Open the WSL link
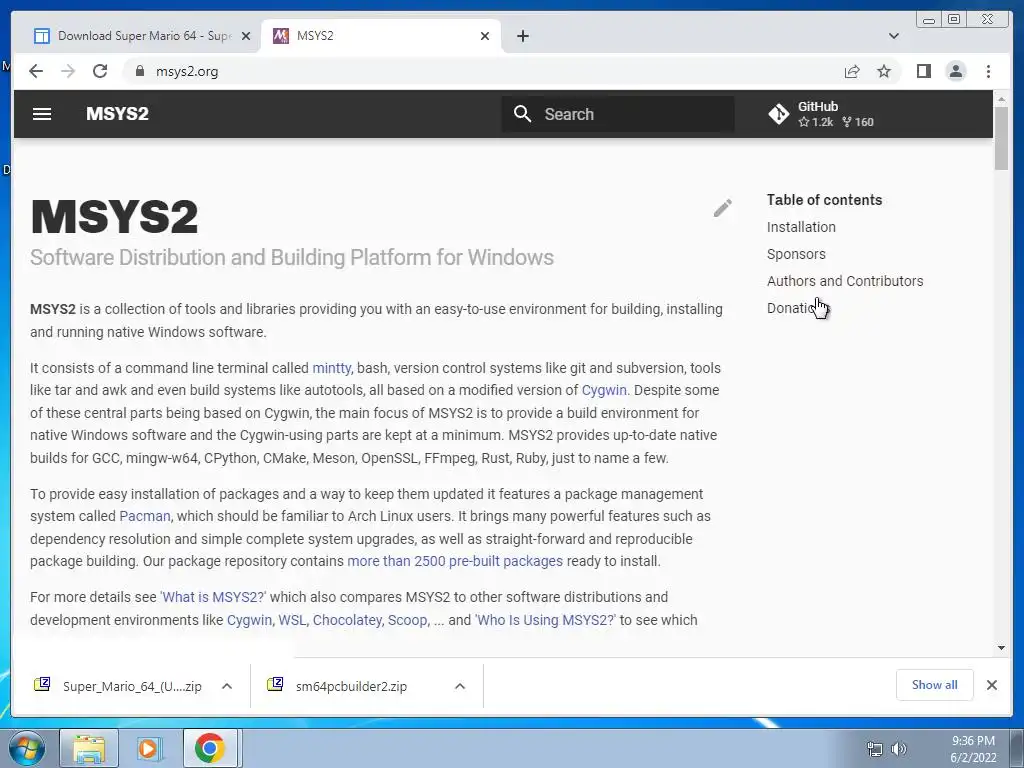 click(292, 620)
